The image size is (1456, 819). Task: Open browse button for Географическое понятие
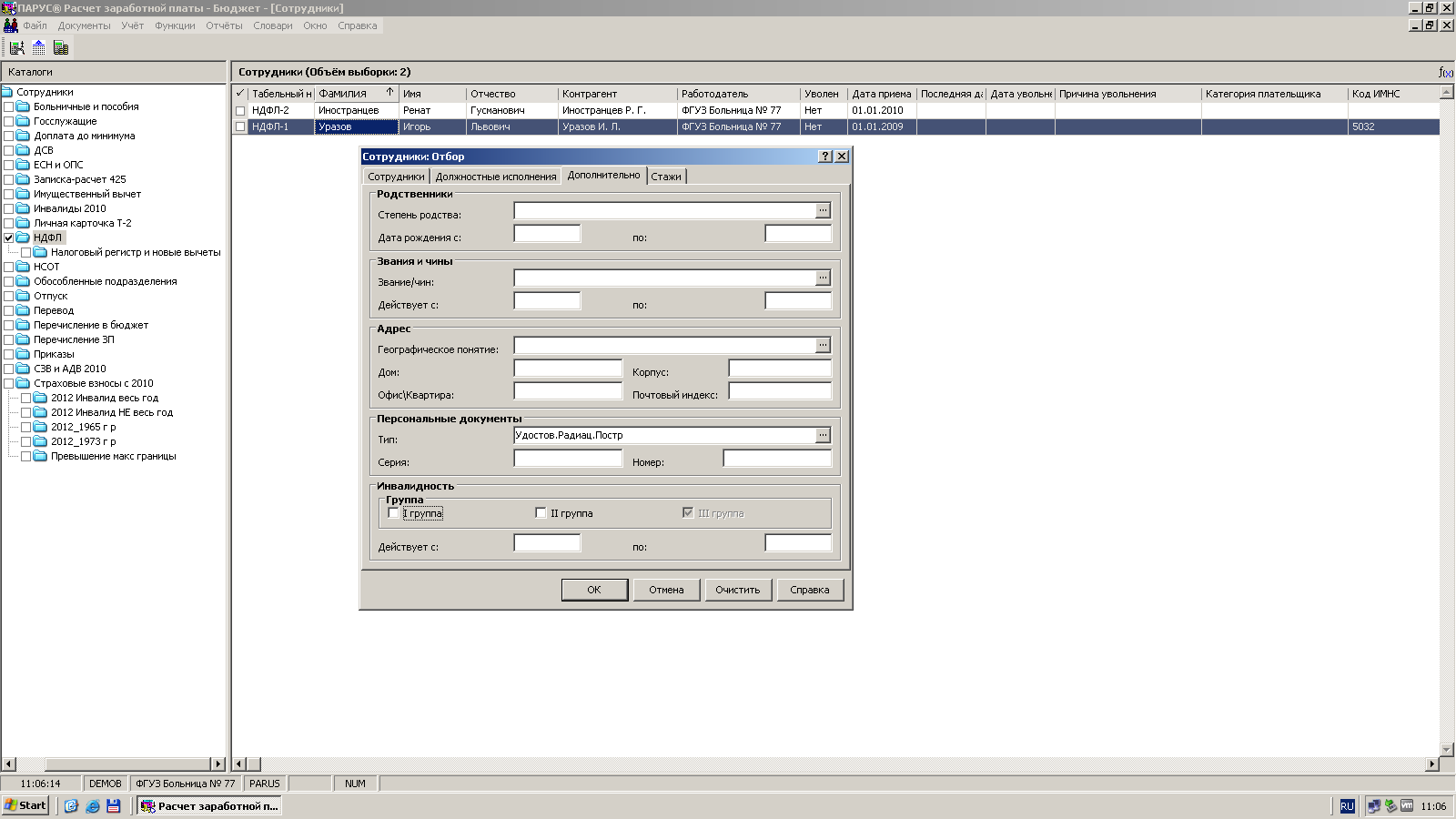click(x=823, y=345)
